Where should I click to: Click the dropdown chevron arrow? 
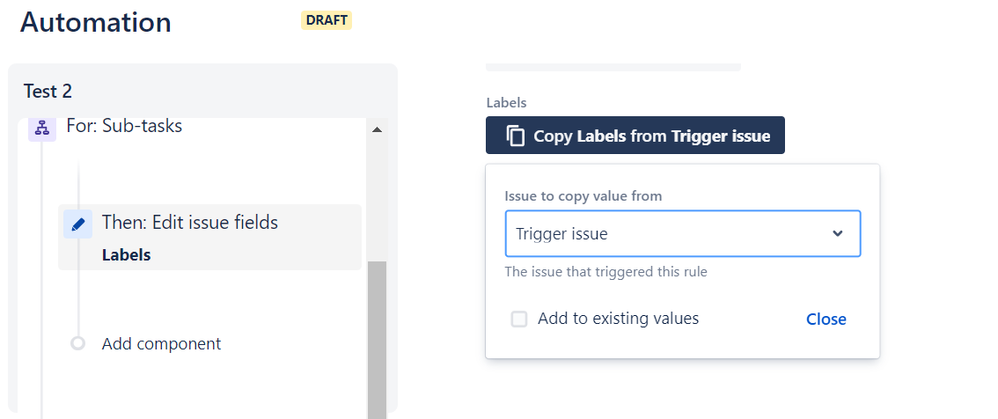(x=838, y=234)
